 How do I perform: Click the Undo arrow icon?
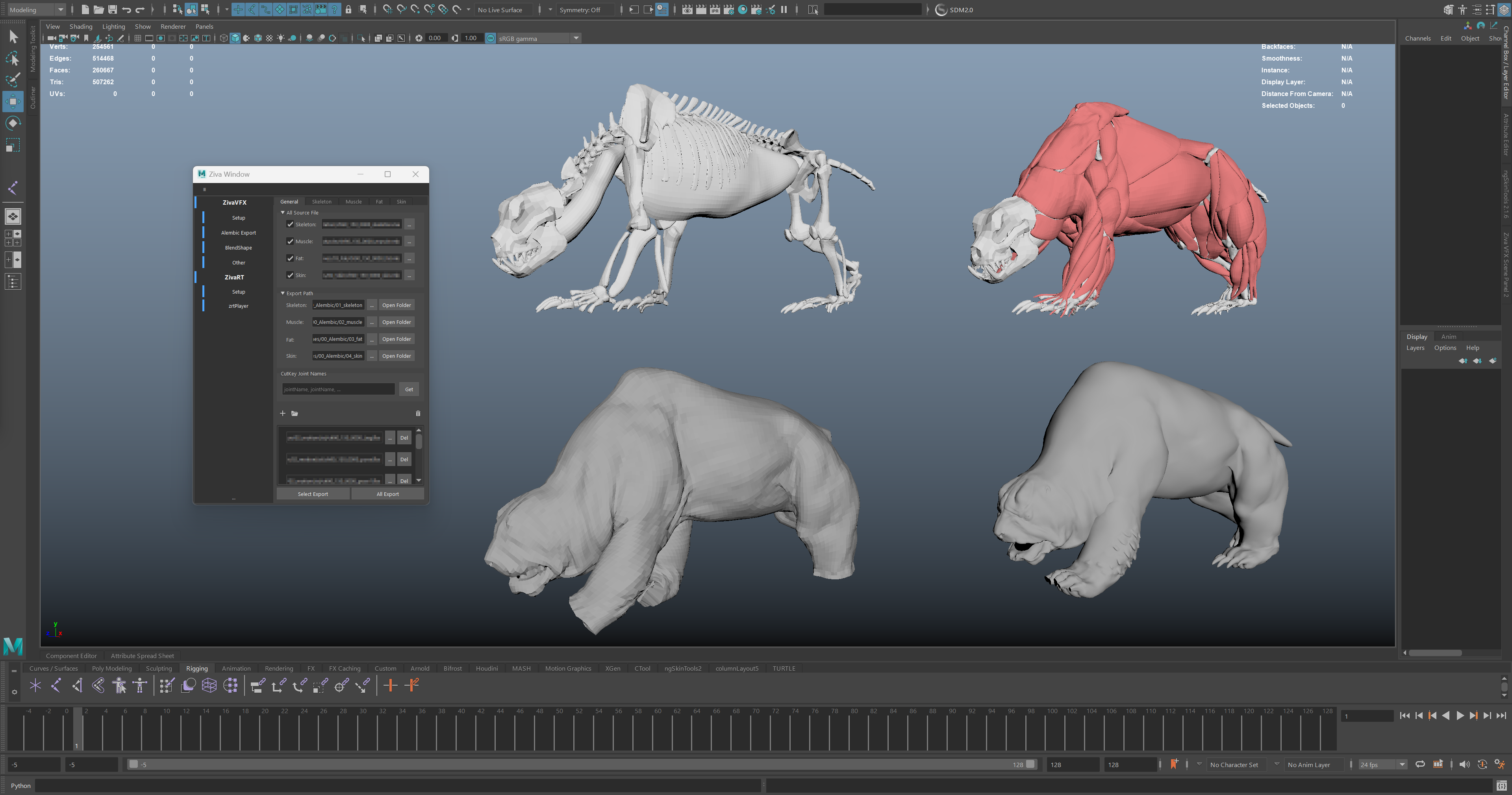pos(126,9)
